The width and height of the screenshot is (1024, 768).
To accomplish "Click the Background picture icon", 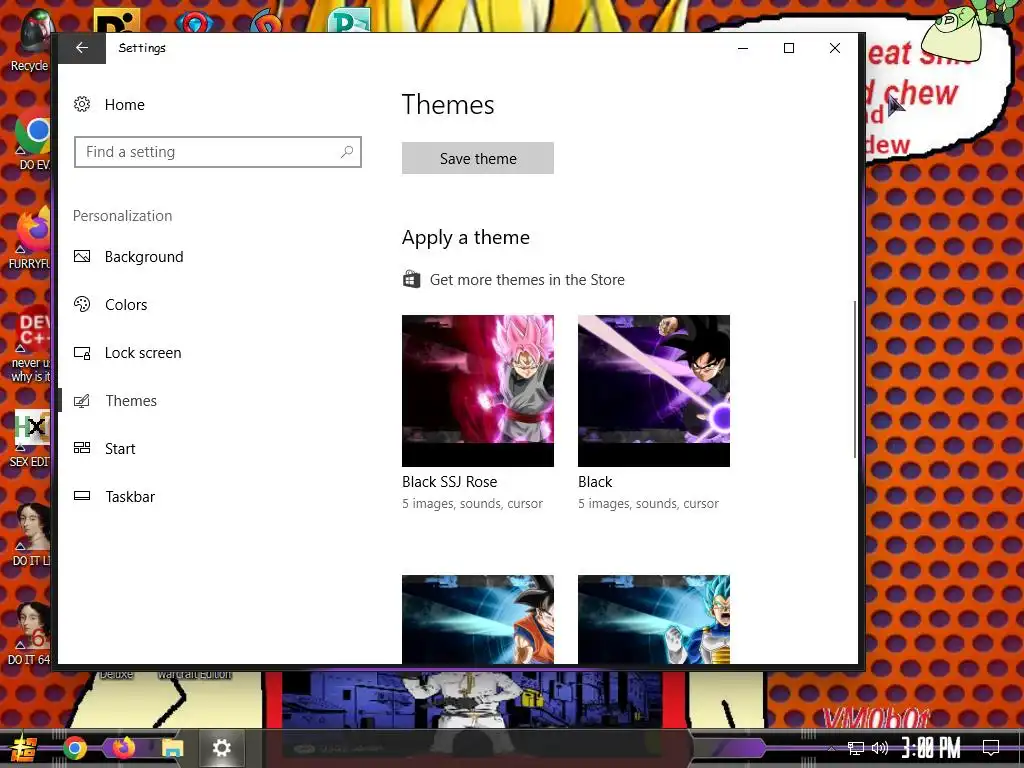I will coord(82,257).
